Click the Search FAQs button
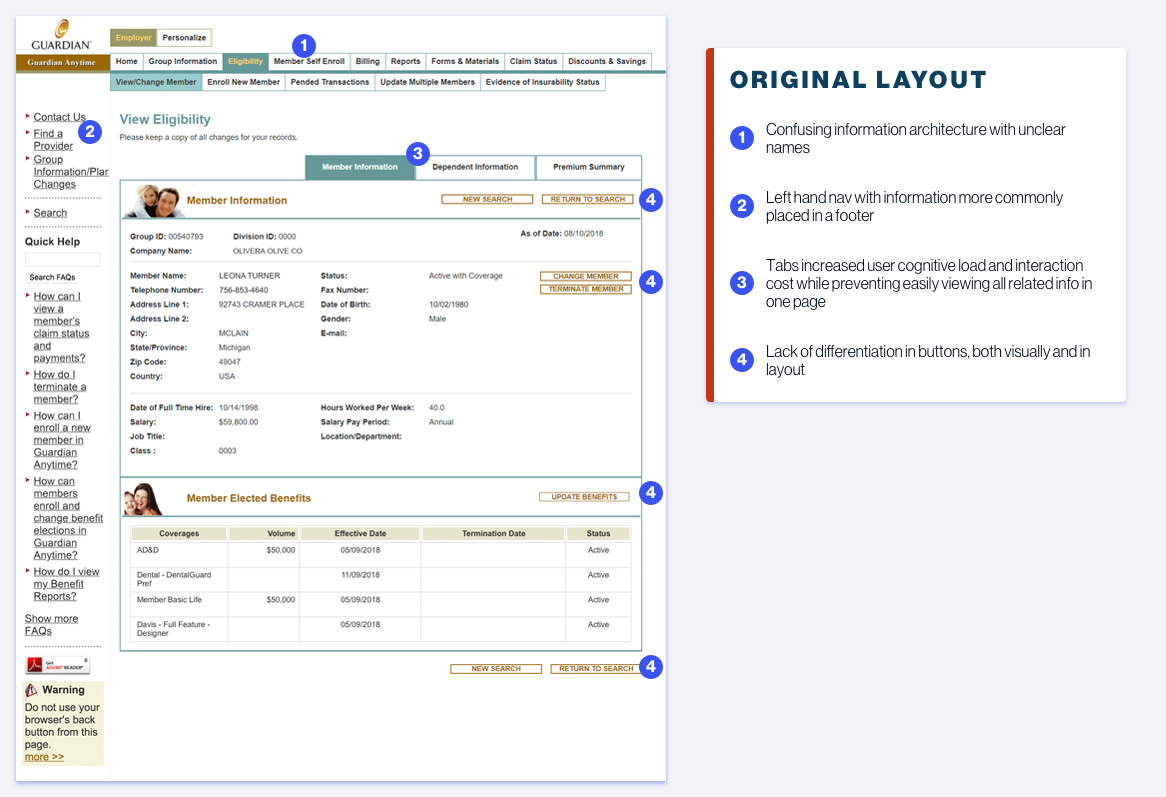Viewport: 1166px width, 797px height. (52, 277)
